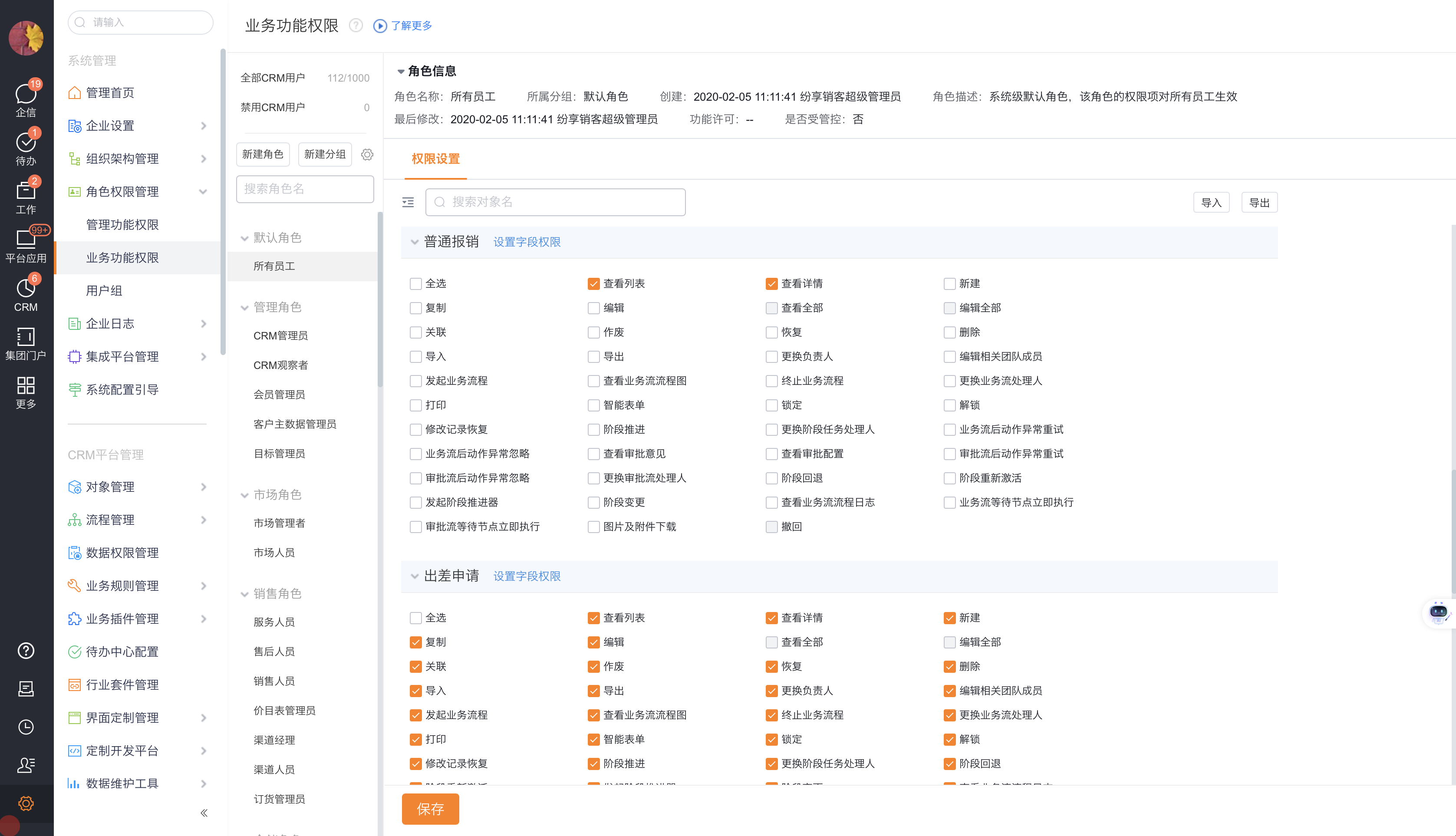1456x836 pixels.
Task: Open 设置字段权限 link for 出差申请
Action: [527, 576]
